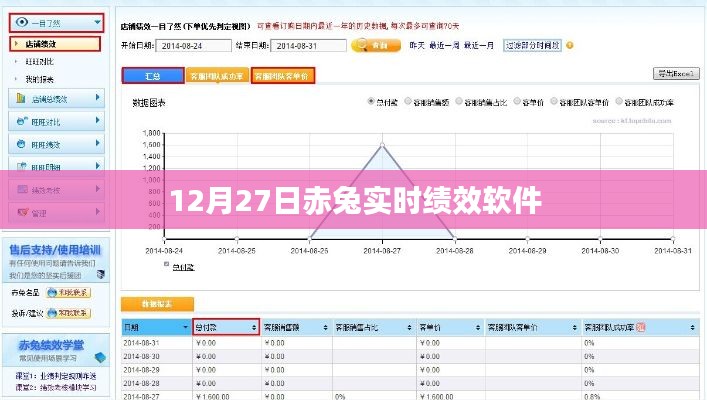The width and height of the screenshot is (707, 400).
Task: Click the orange 查询 search button
Action: [376, 45]
